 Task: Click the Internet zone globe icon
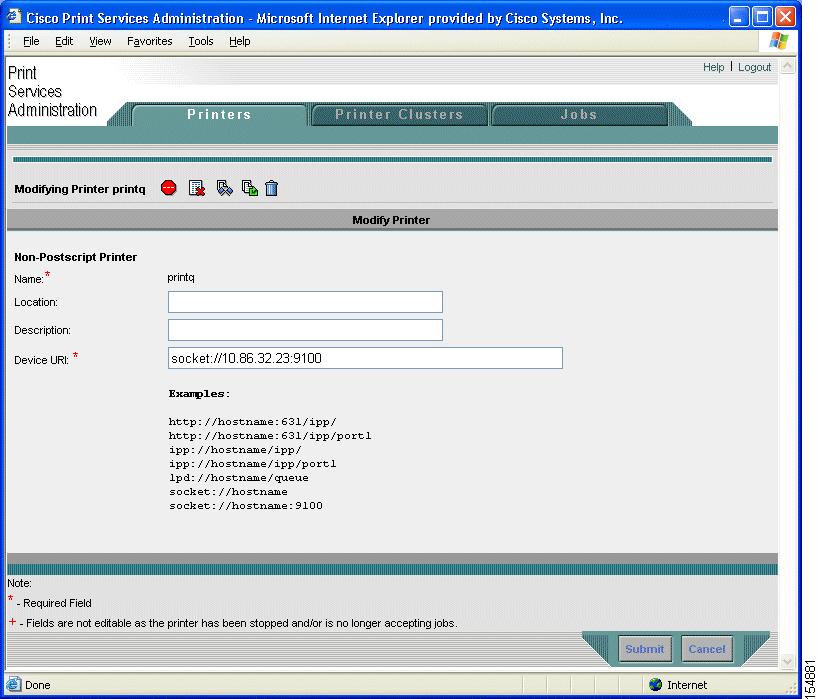click(x=655, y=684)
